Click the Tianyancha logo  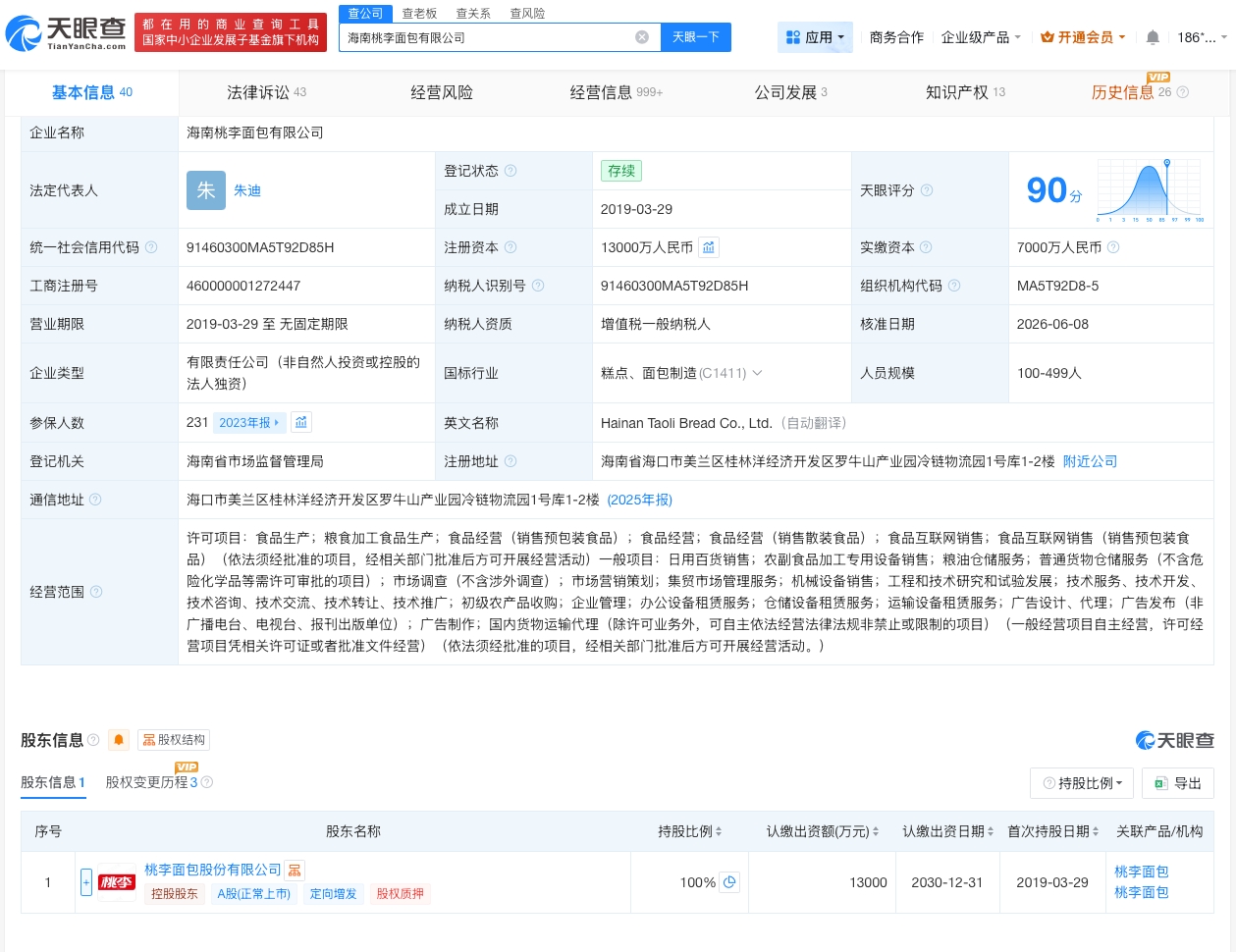tap(67, 34)
